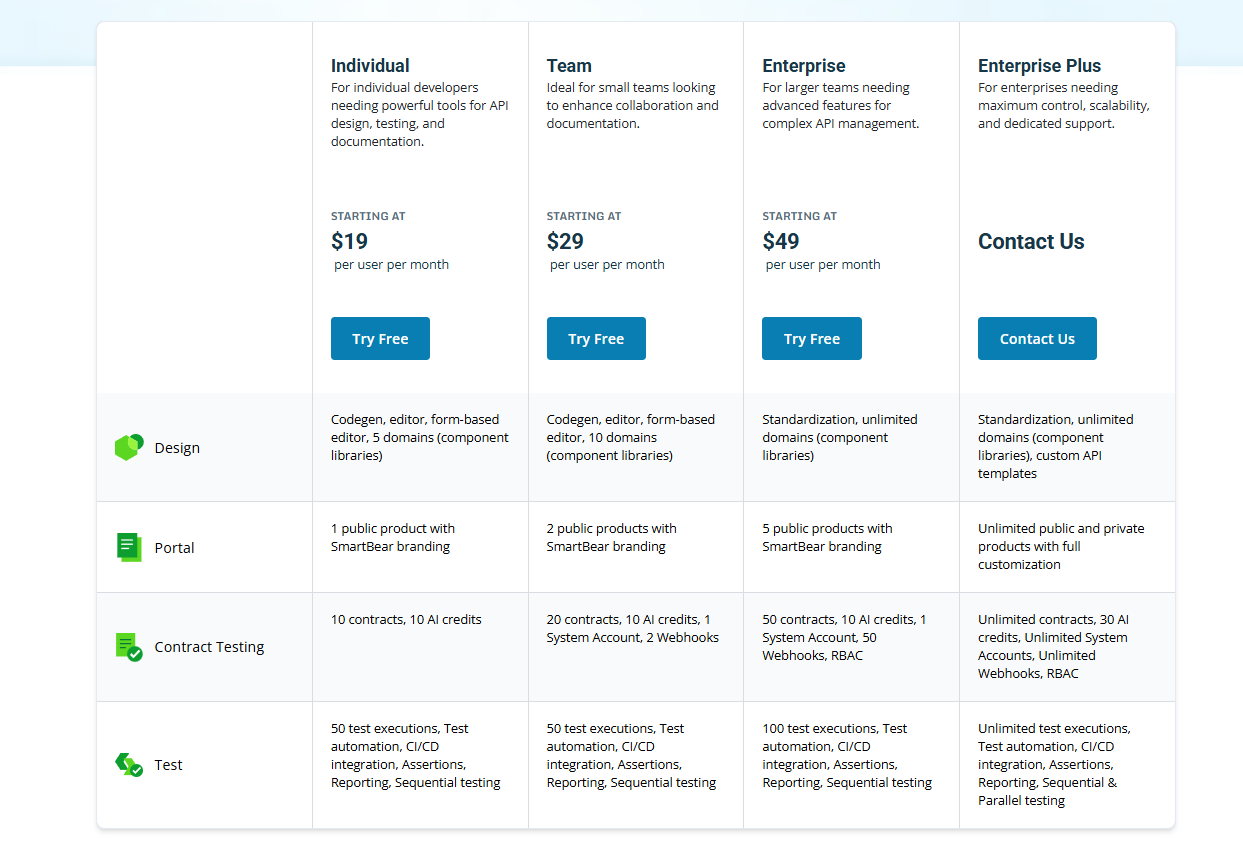Click the Test row label
This screenshot has width=1243, height=851.
point(168,765)
